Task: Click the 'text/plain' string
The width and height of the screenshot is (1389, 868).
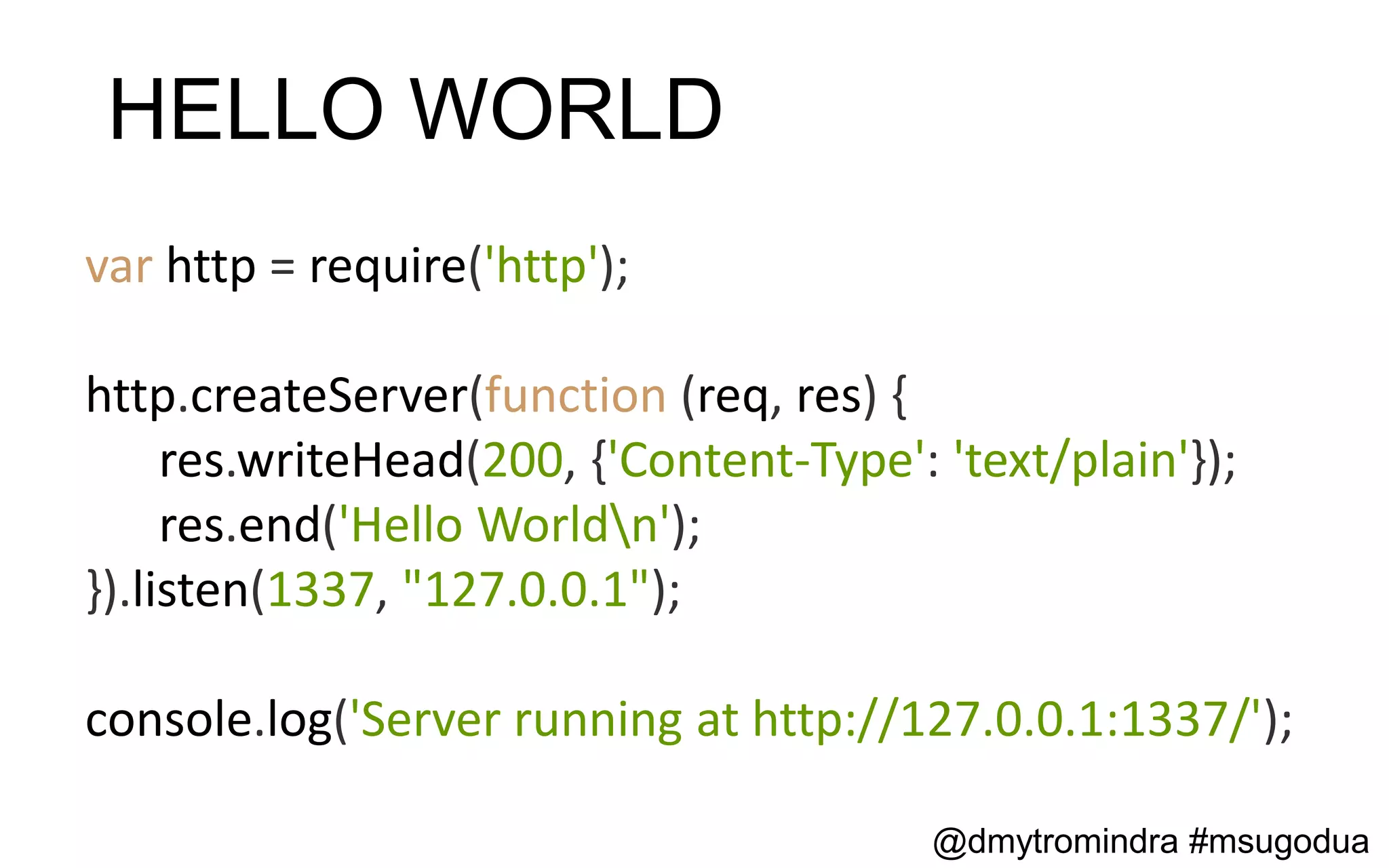Action: tap(1072, 461)
